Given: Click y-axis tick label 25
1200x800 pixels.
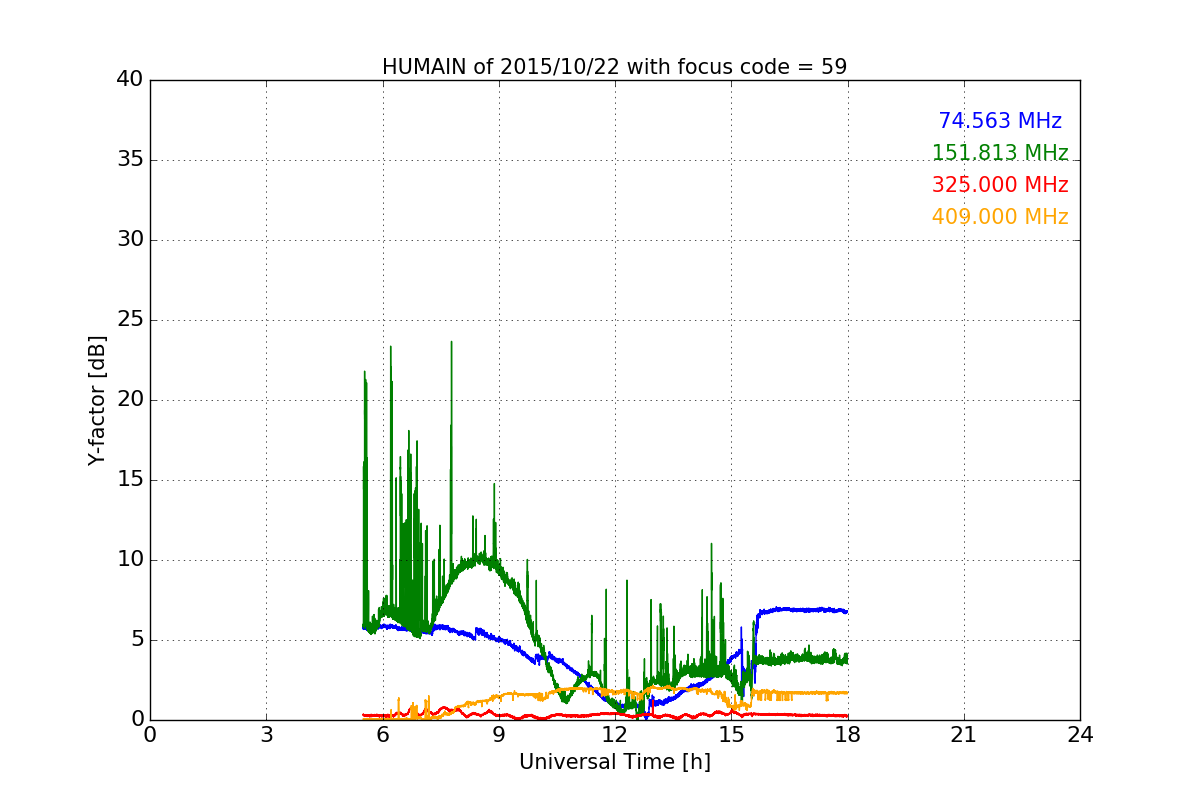Looking at the screenshot, I should pyautogui.click(x=129, y=320).
